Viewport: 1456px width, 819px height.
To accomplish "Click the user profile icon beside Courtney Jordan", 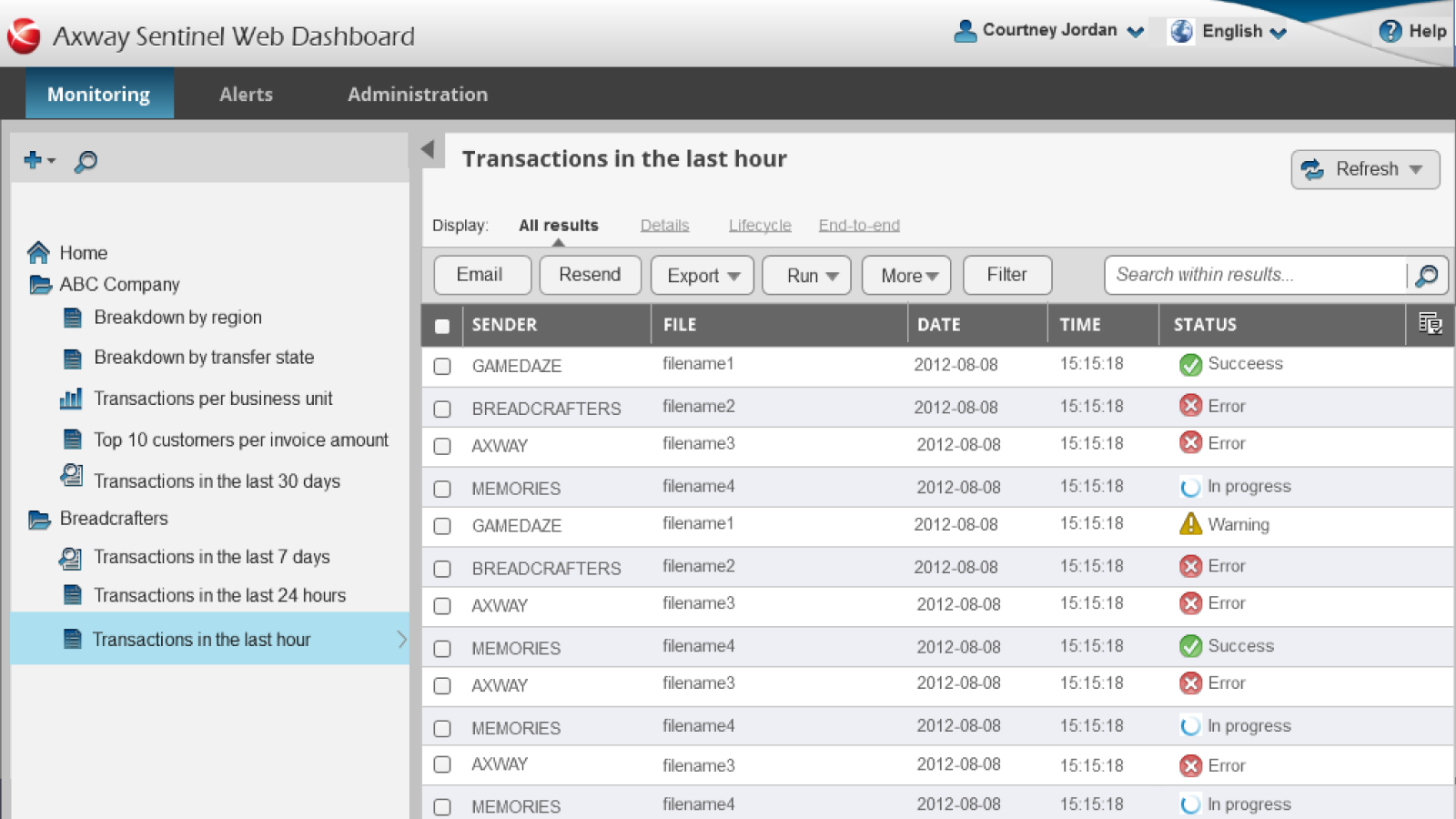I will [965, 31].
